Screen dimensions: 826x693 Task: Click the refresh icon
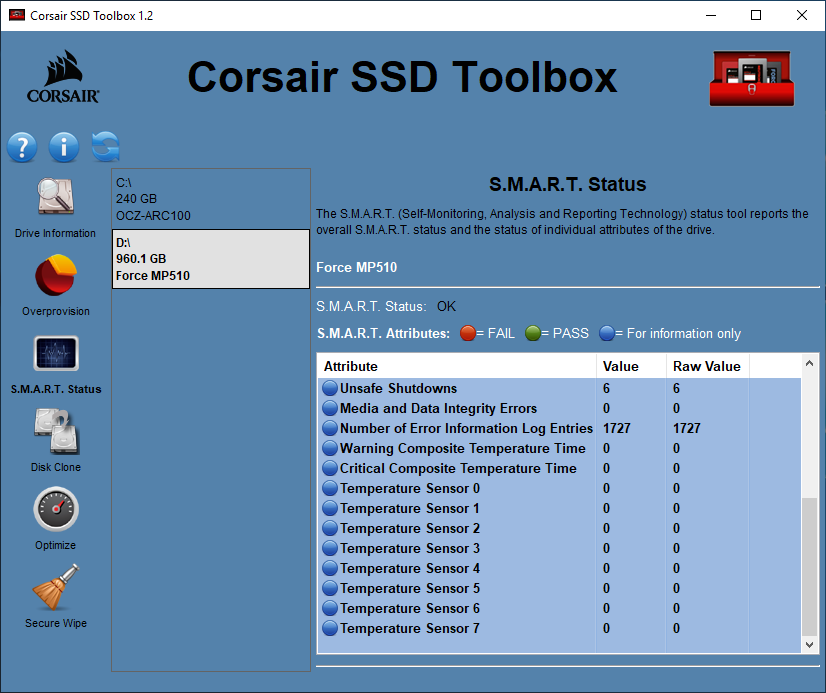click(x=104, y=147)
